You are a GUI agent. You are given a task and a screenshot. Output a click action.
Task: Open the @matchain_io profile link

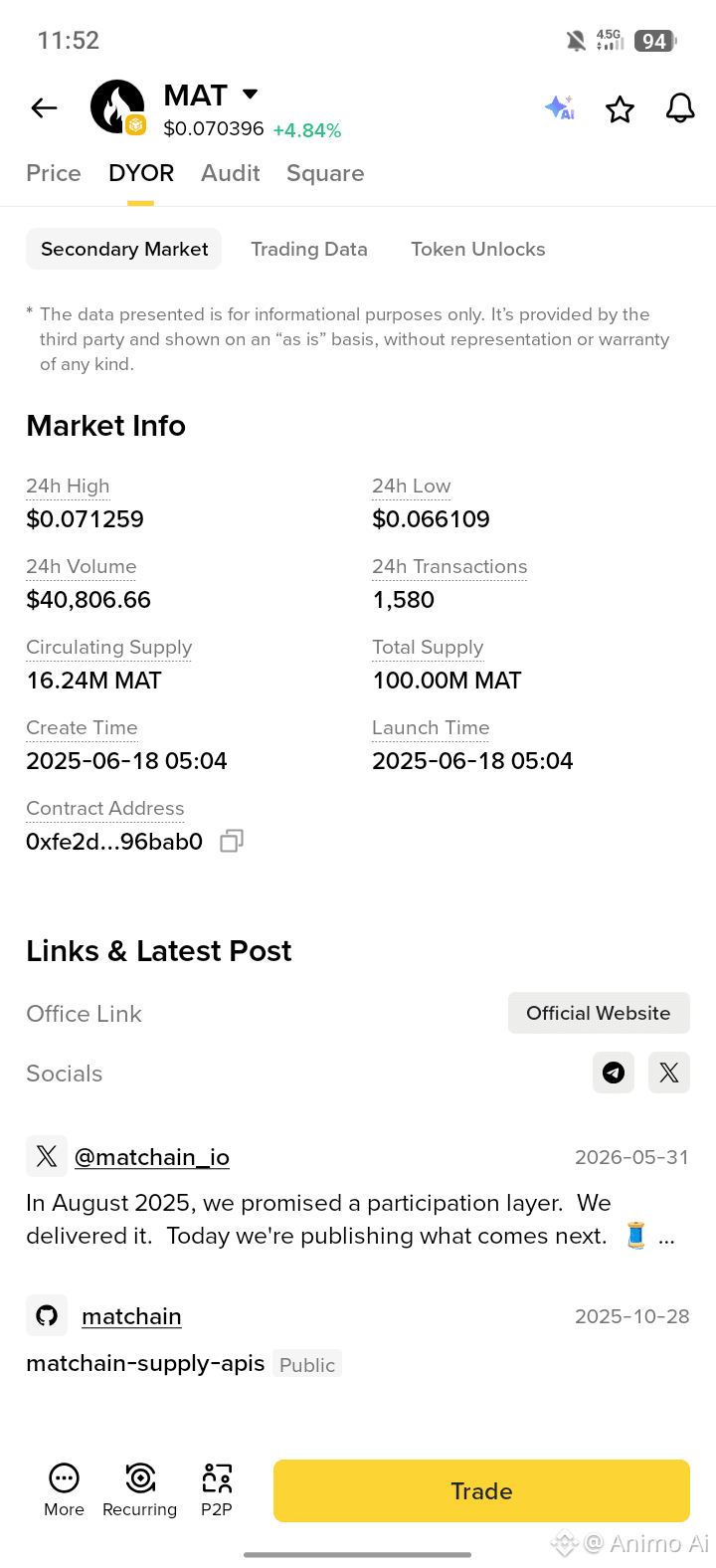coord(152,1157)
